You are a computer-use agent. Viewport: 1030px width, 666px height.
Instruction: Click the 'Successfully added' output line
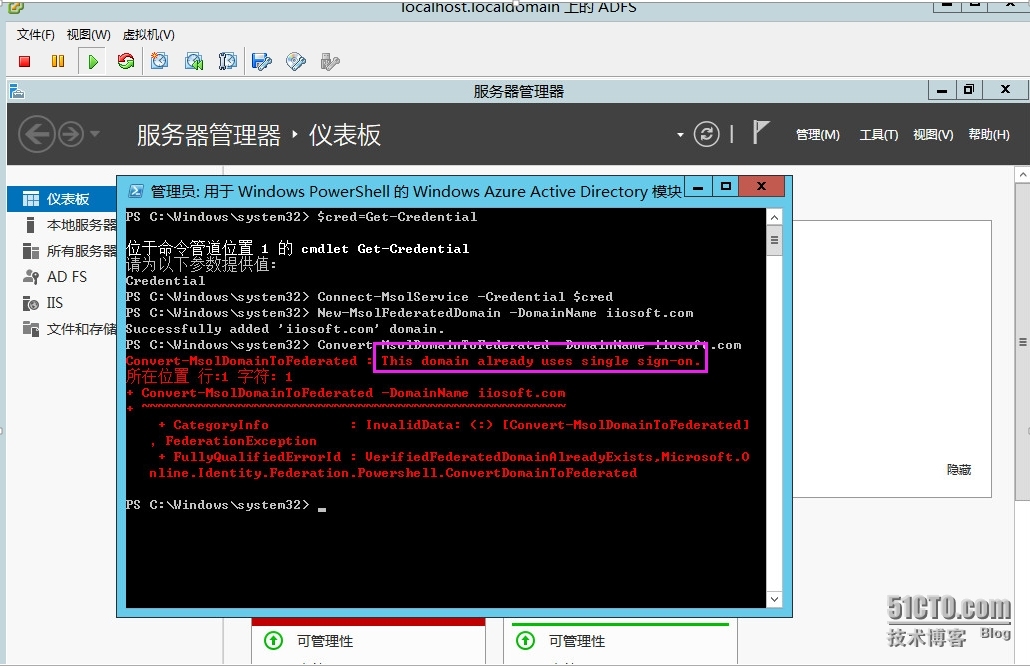285,329
